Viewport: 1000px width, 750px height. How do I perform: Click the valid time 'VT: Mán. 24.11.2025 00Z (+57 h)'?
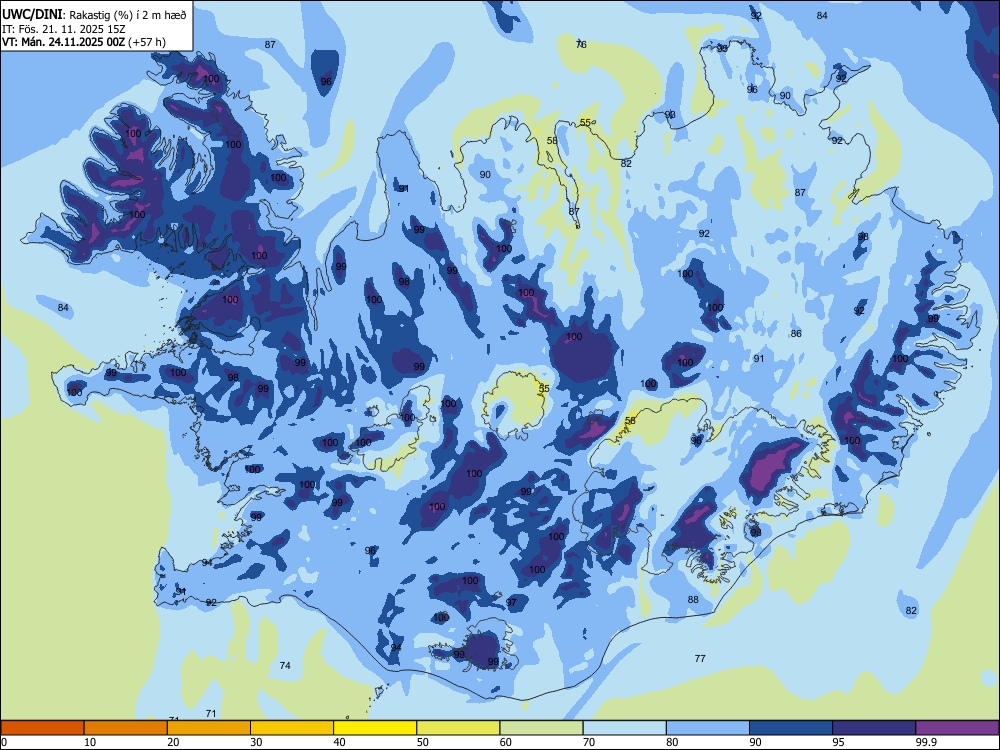pyautogui.click(x=84, y=42)
